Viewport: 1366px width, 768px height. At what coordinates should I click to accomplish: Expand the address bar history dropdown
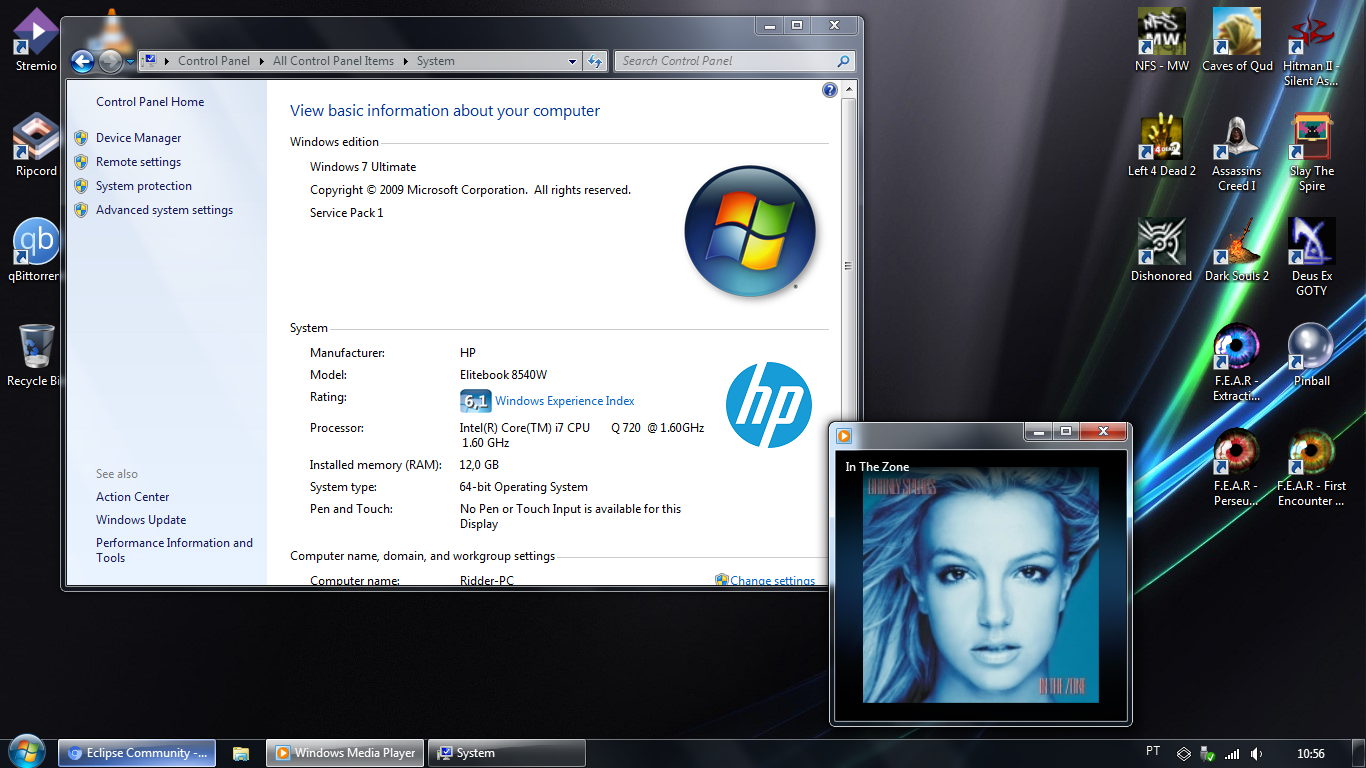coord(572,61)
